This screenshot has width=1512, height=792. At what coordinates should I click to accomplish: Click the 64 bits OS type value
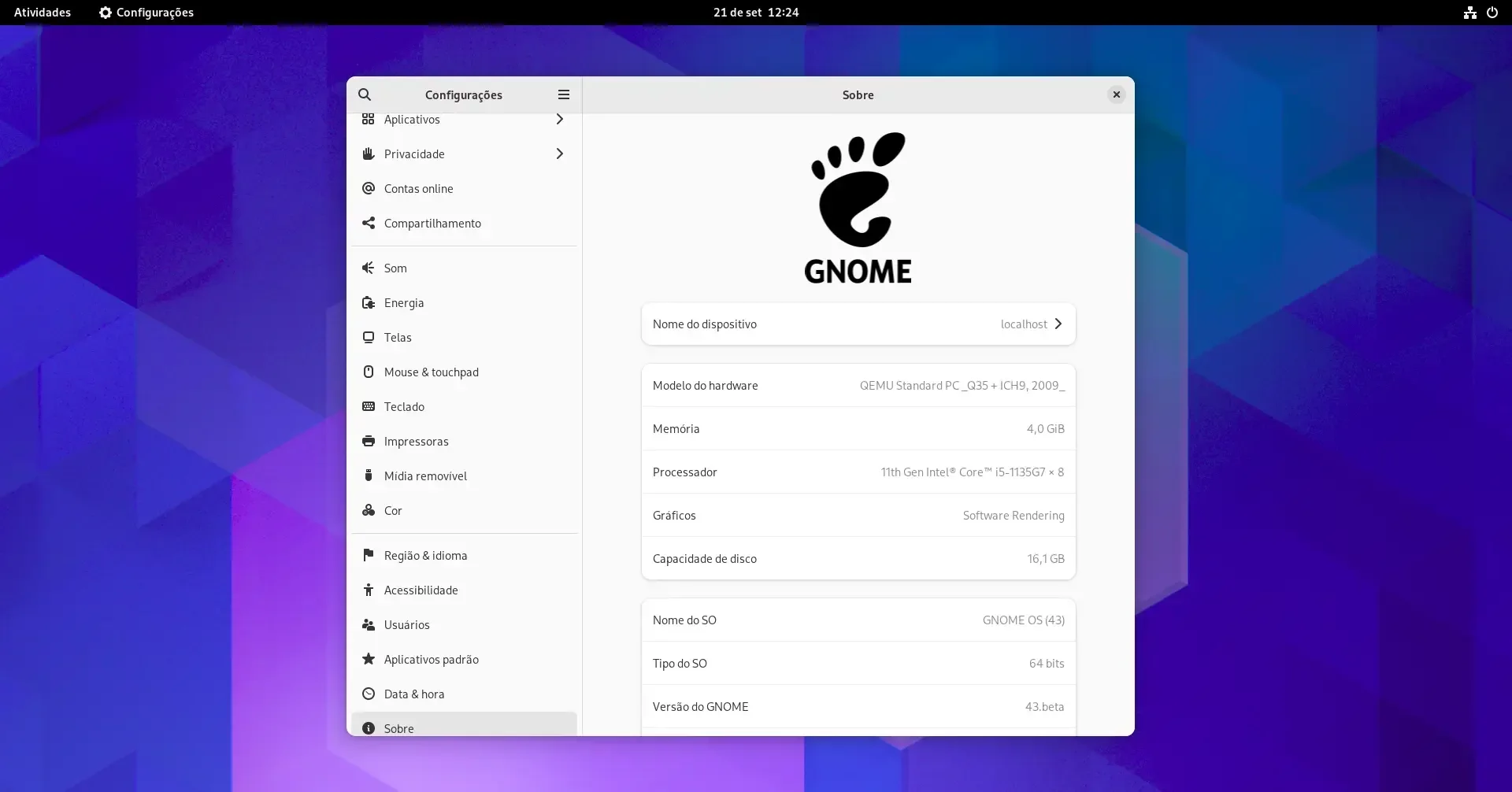tap(1047, 664)
